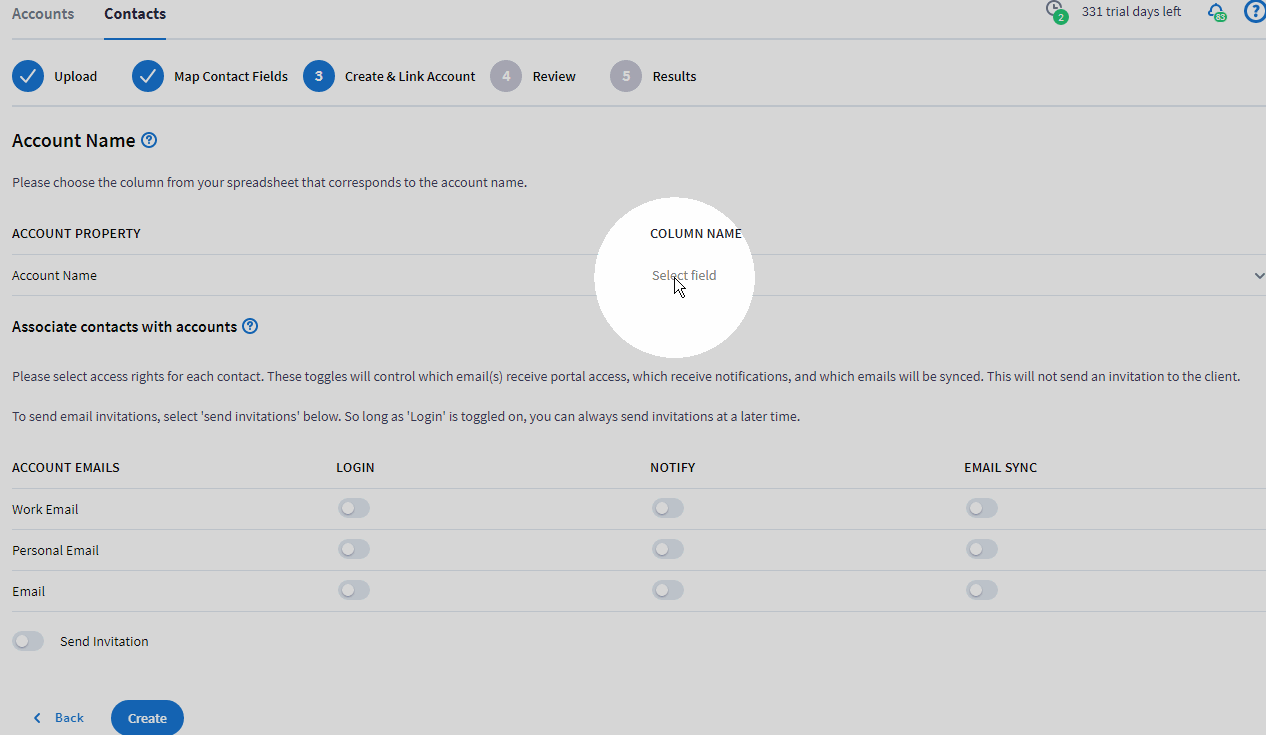Switch to the Accounts tab
Screen dimensions: 1266x735
pos(43,14)
